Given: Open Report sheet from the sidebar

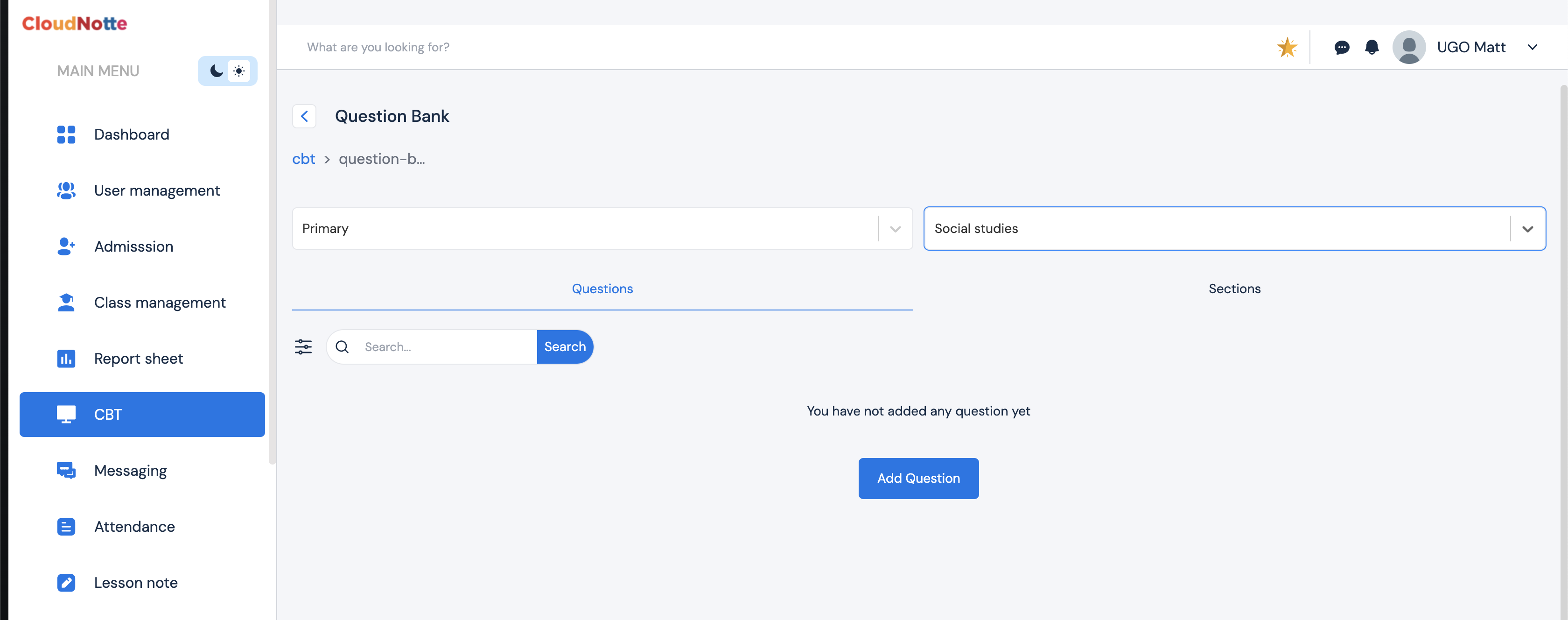Looking at the screenshot, I should pyautogui.click(x=138, y=359).
